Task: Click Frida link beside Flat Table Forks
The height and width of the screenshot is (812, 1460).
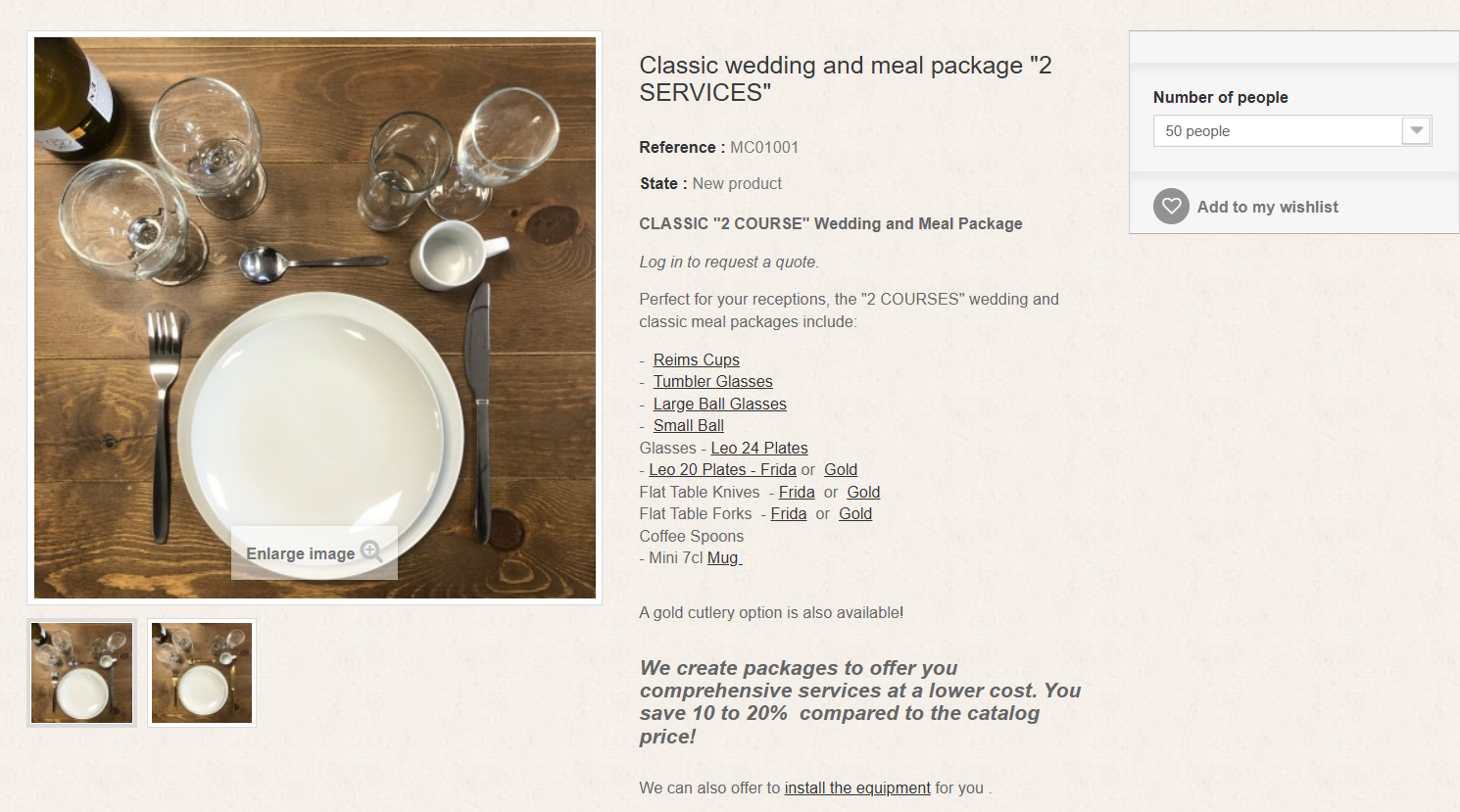Action: [788, 514]
